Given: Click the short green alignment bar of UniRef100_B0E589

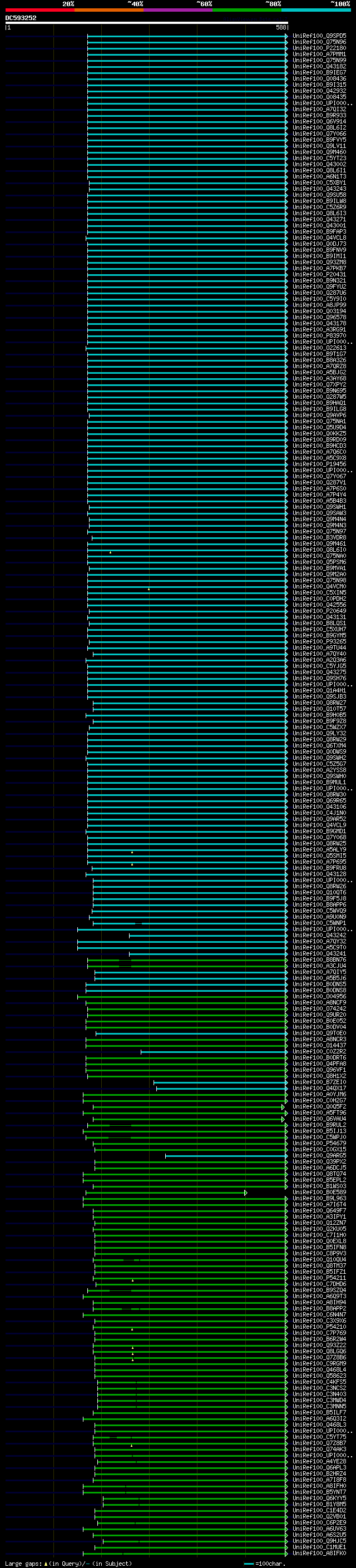Looking at the screenshot, I should tap(166, 1193).
